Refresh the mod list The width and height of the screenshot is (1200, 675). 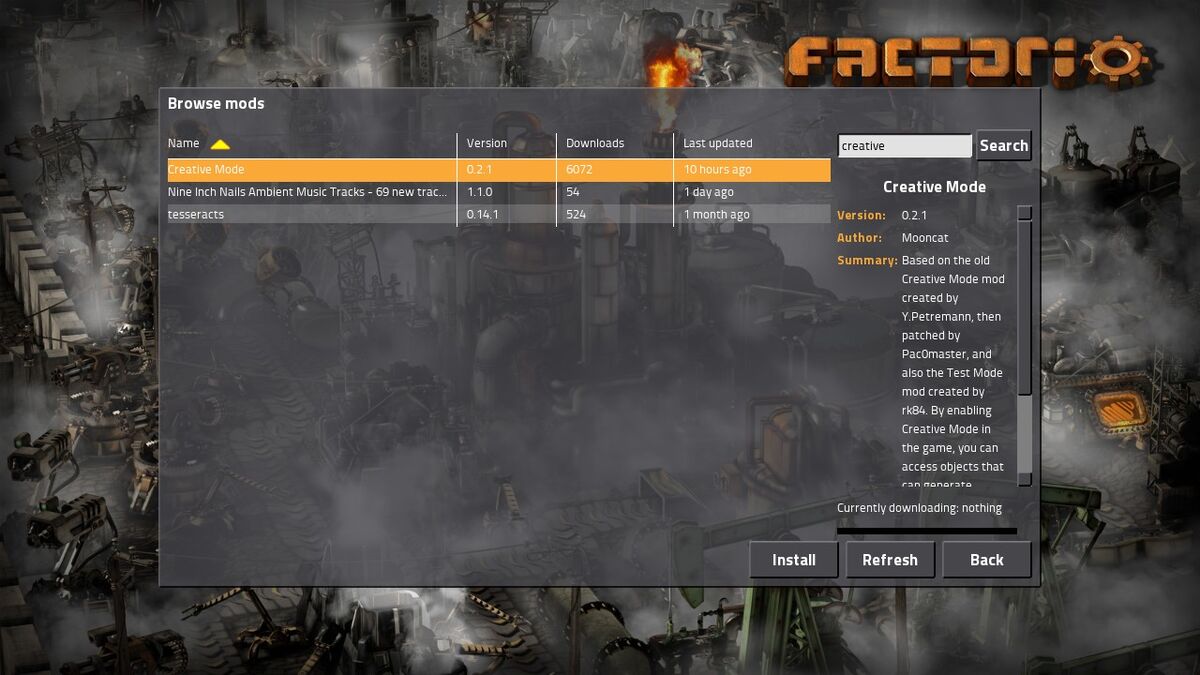click(x=890, y=560)
